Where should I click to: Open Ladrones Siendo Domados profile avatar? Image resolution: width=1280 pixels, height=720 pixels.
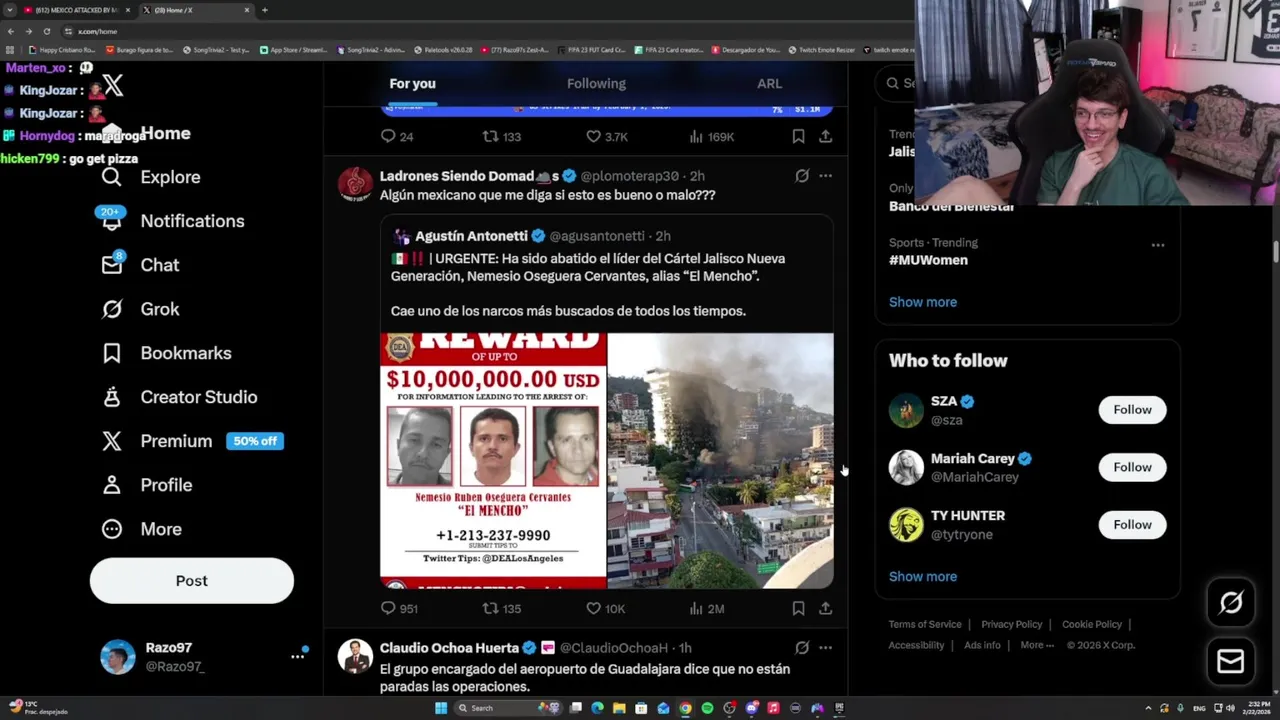coord(355,185)
